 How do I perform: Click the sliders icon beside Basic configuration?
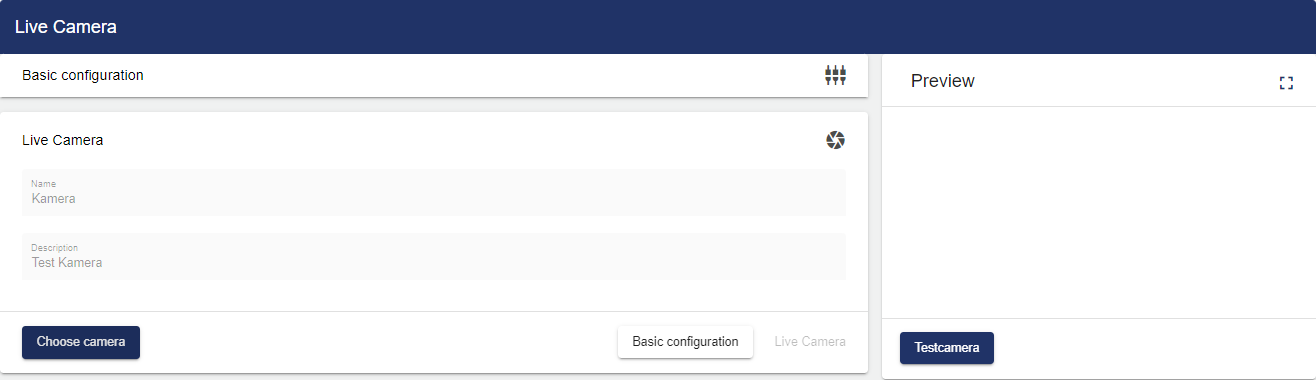coord(835,75)
